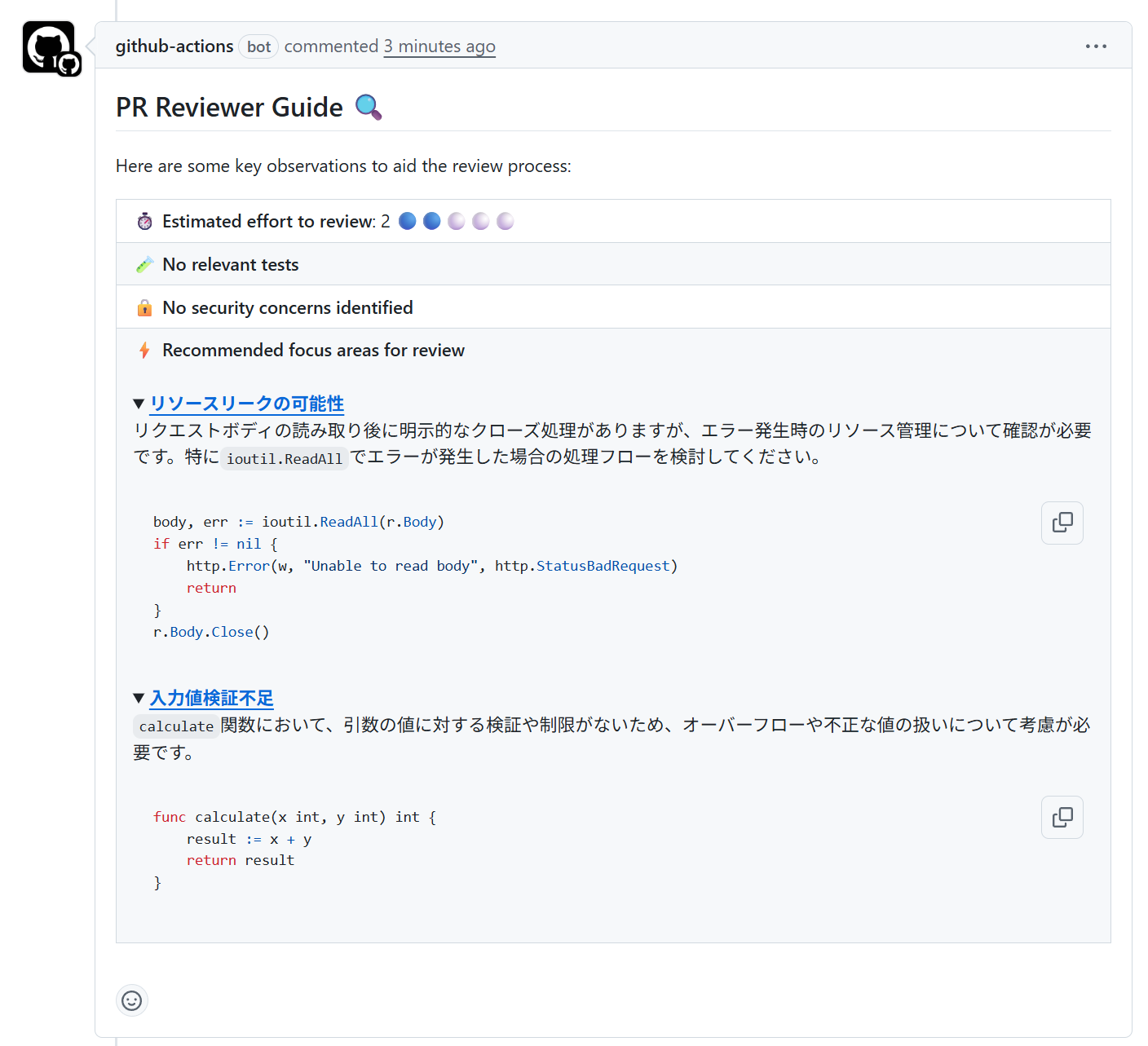Click the bot badge next to github-actions
This screenshot has width=1148, height=1046.
click(x=258, y=46)
